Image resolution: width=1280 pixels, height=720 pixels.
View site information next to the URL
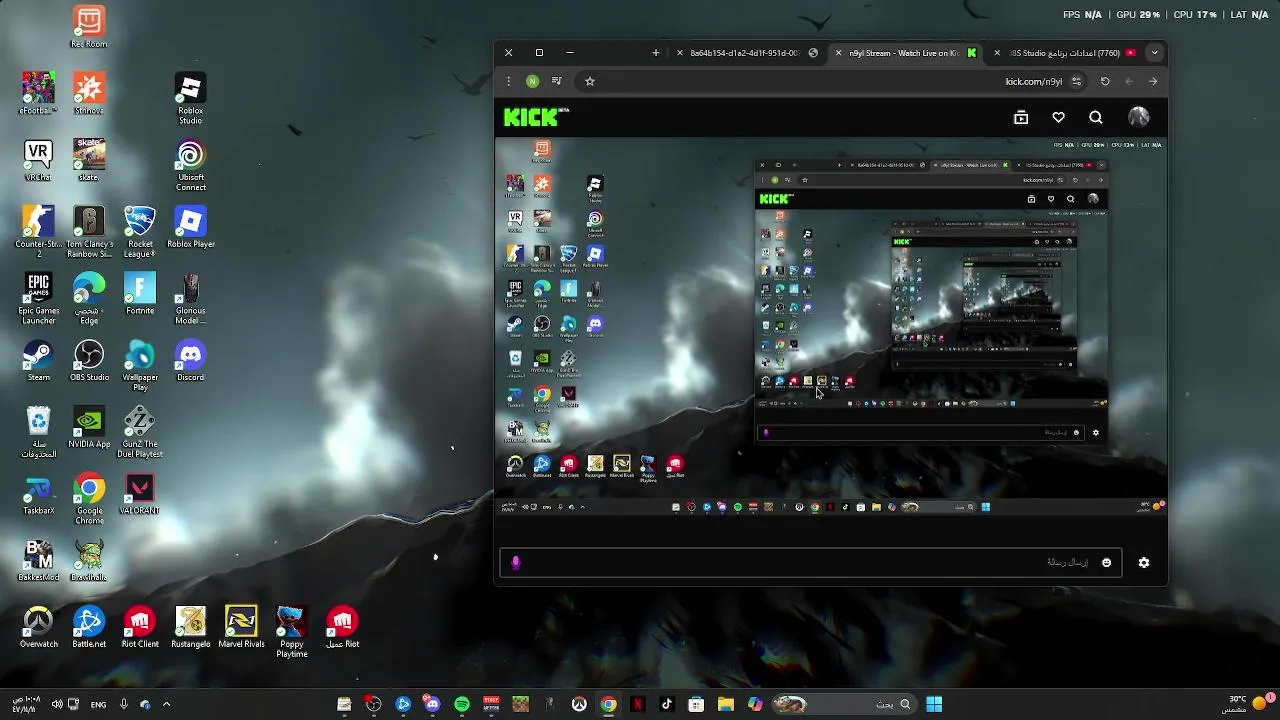(1077, 81)
